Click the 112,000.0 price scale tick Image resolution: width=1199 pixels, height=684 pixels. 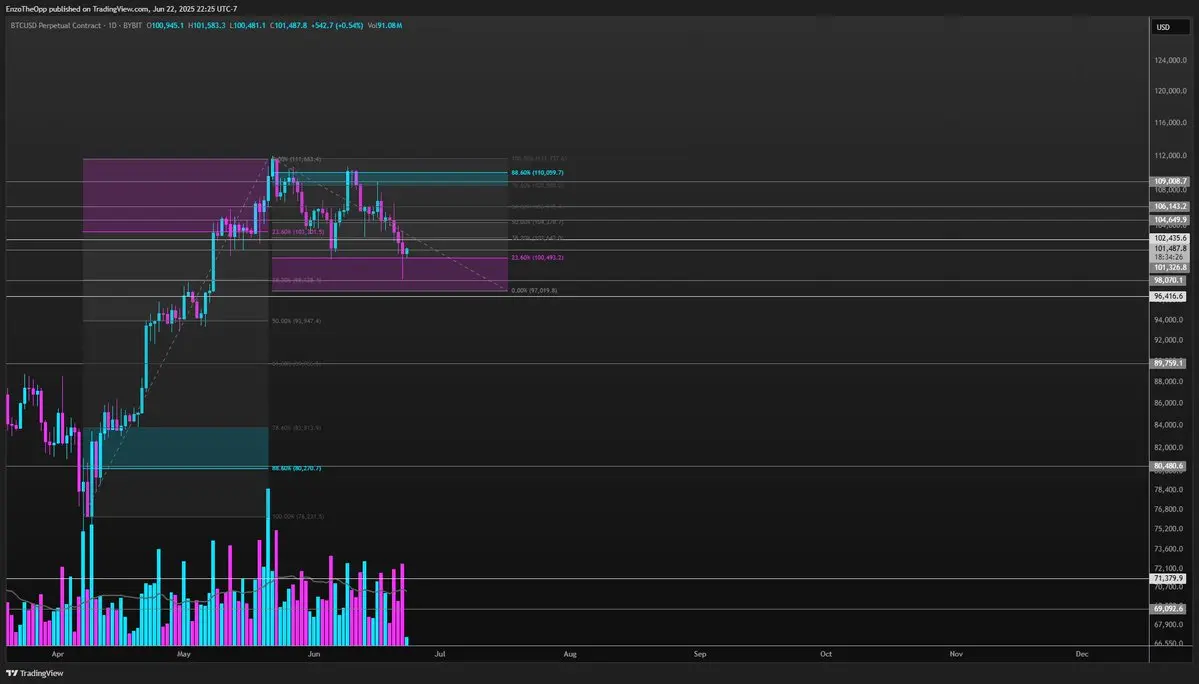point(1170,156)
